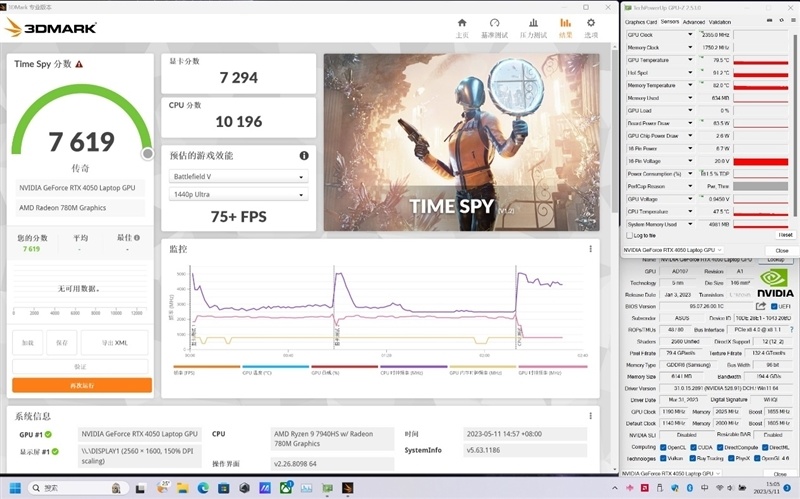The width and height of the screenshot is (800, 499).
Task: Open PerfCap Reason sensor dropdown arrow
Action: (x=690, y=186)
